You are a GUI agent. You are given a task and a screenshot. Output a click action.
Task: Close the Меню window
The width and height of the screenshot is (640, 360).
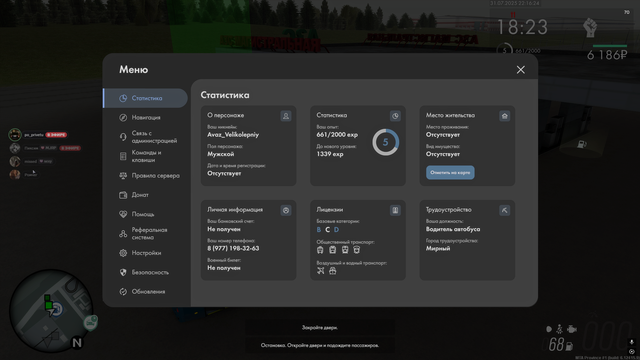point(520,70)
